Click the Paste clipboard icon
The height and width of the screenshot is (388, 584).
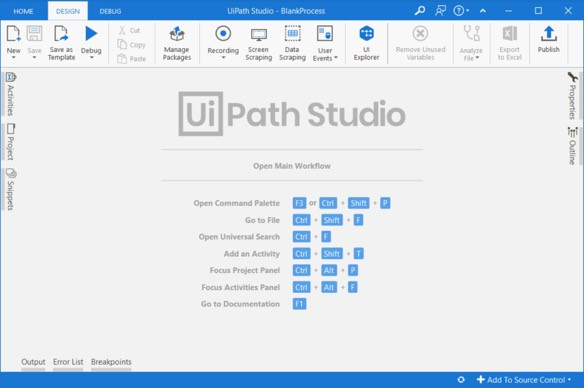pos(122,58)
